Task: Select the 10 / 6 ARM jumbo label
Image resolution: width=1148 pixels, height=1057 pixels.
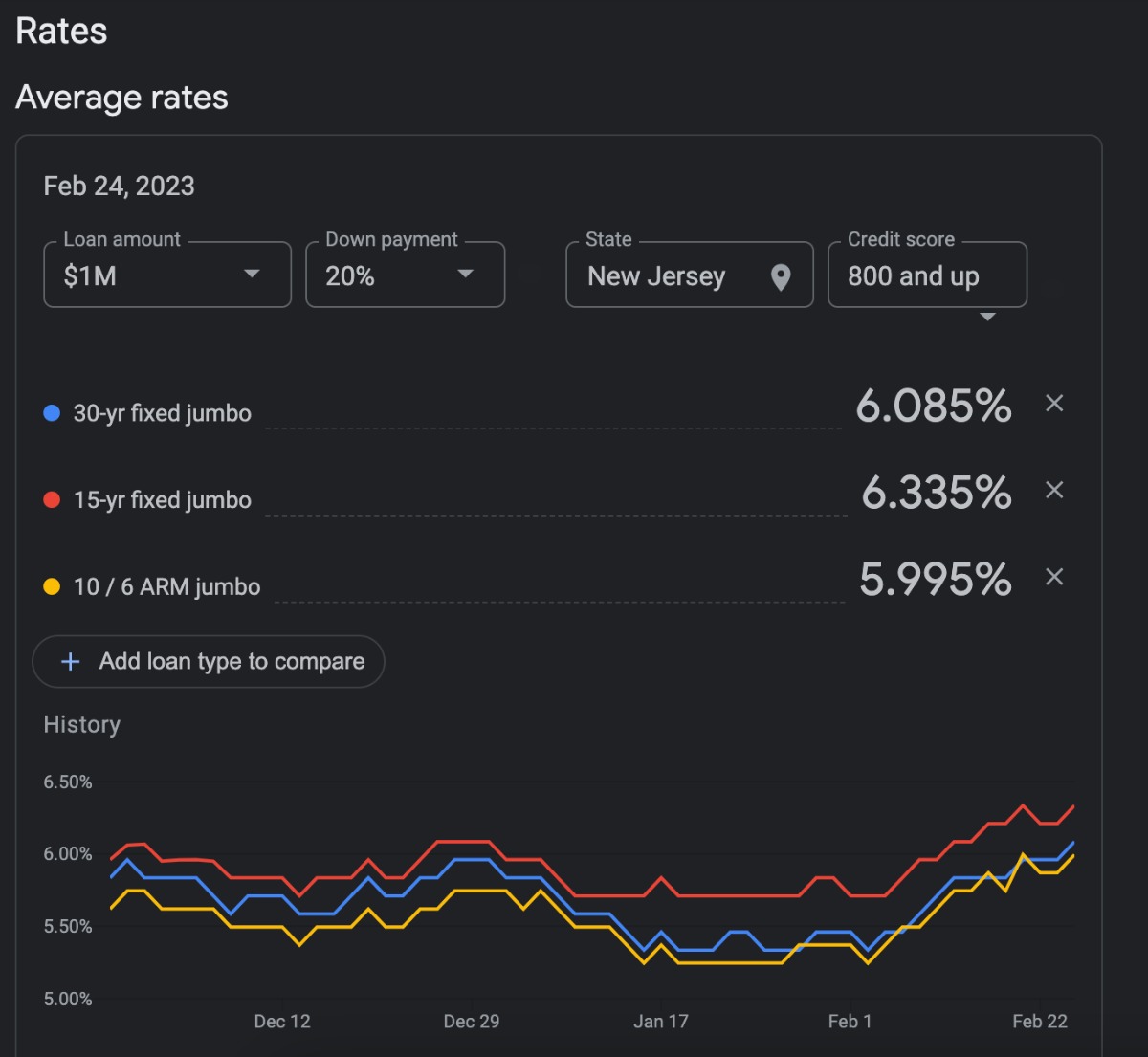Action: [166, 586]
